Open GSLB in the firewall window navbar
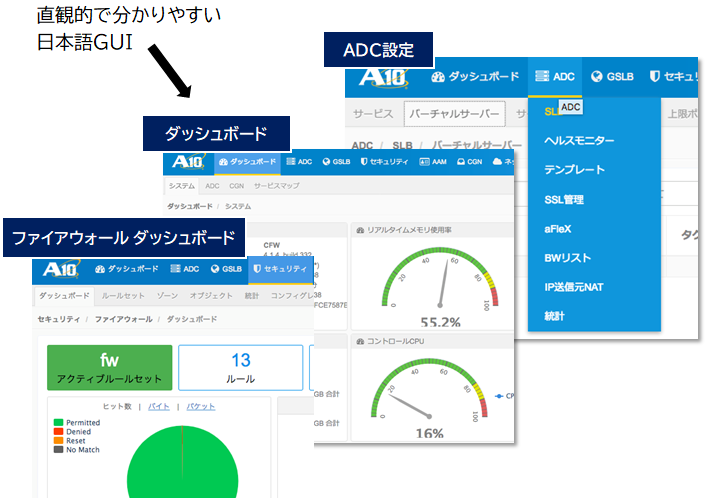This screenshot has height=498, width=707. (226, 269)
